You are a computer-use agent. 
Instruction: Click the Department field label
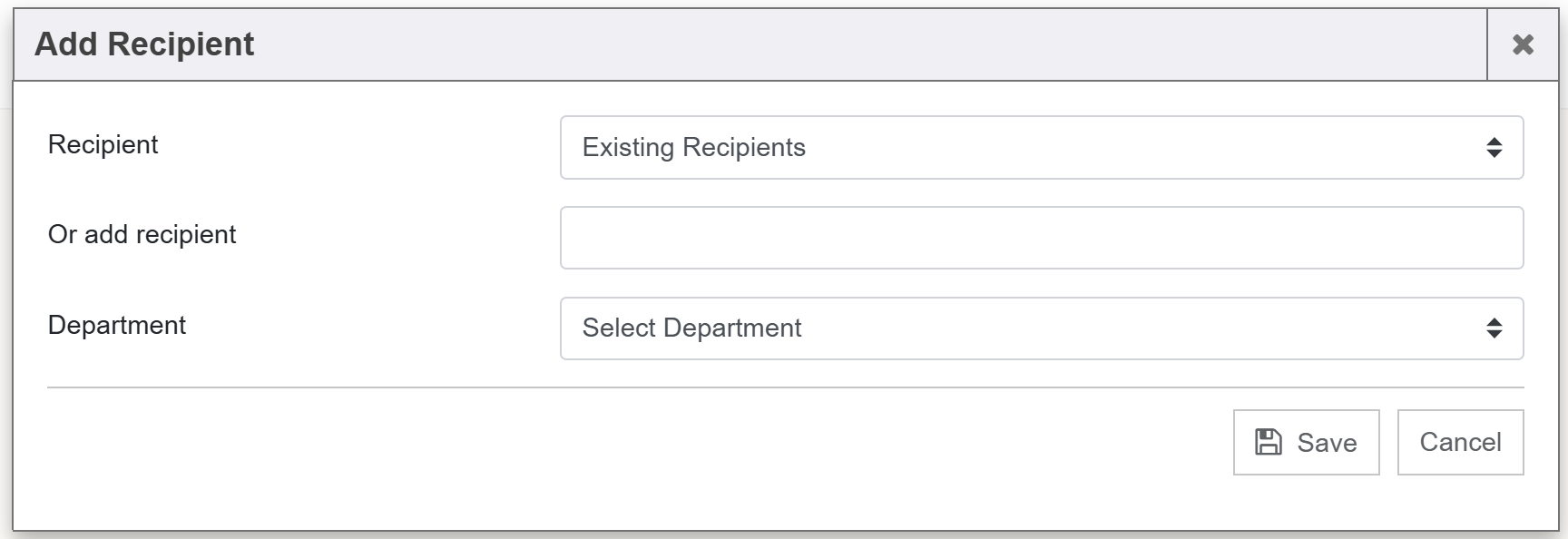(116, 326)
